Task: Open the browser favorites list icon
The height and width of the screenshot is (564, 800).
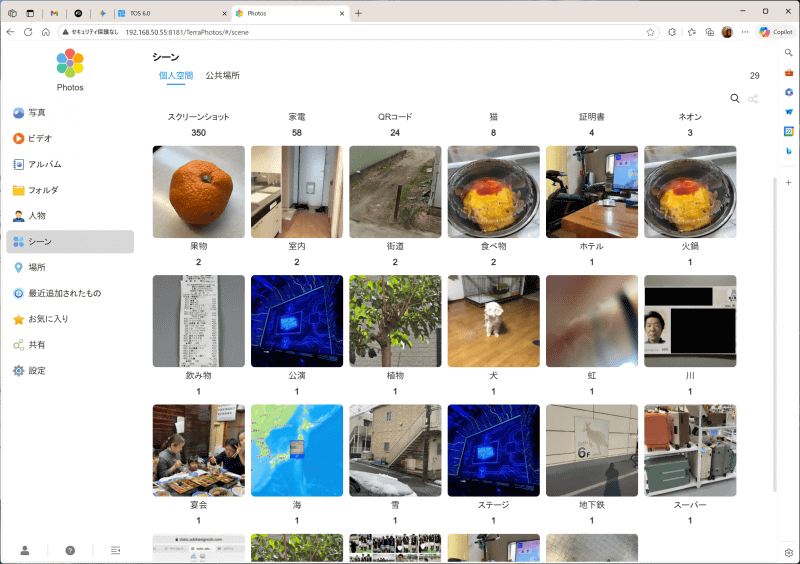Action: pyautogui.click(x=691, y=32)
